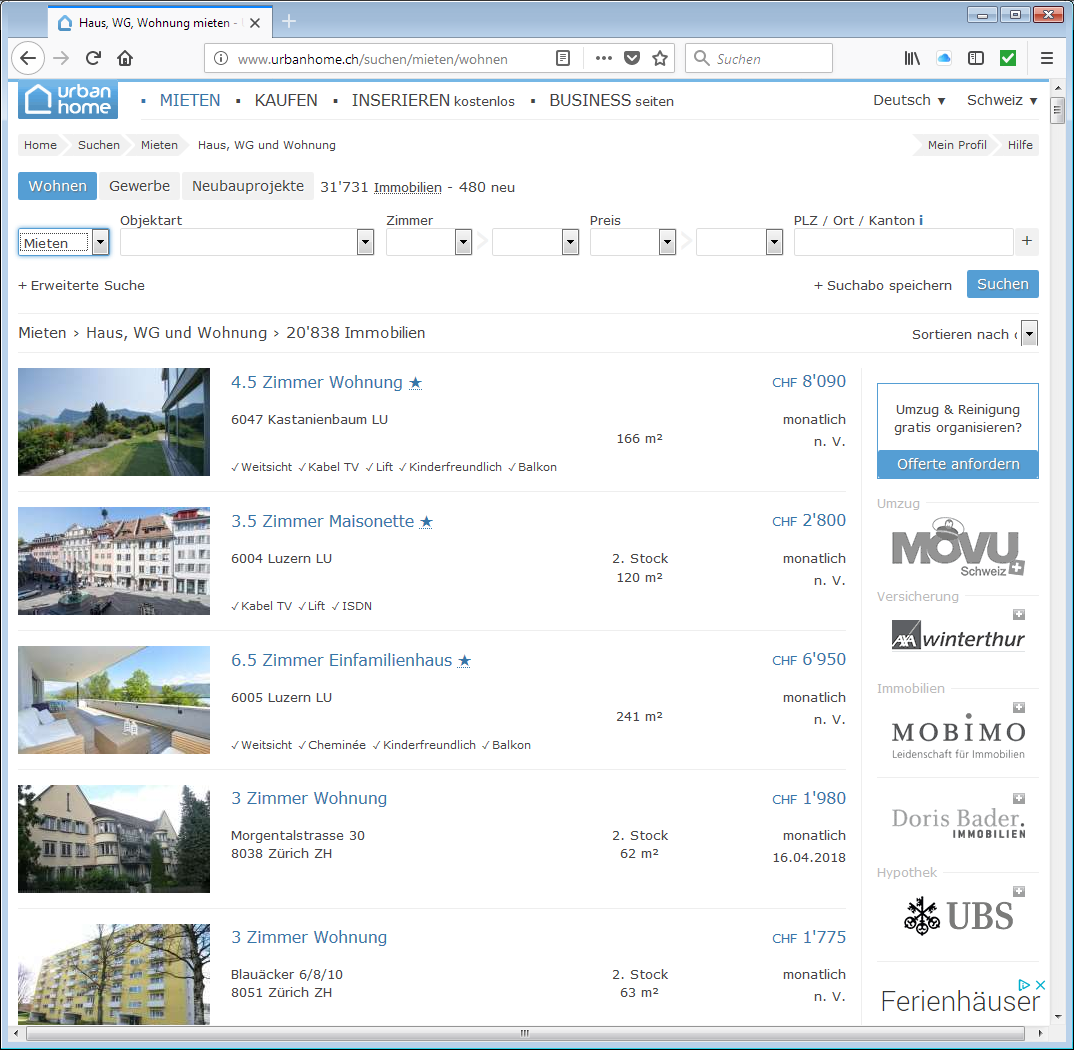Switch to the Gewerbe tab

(139, 186)
